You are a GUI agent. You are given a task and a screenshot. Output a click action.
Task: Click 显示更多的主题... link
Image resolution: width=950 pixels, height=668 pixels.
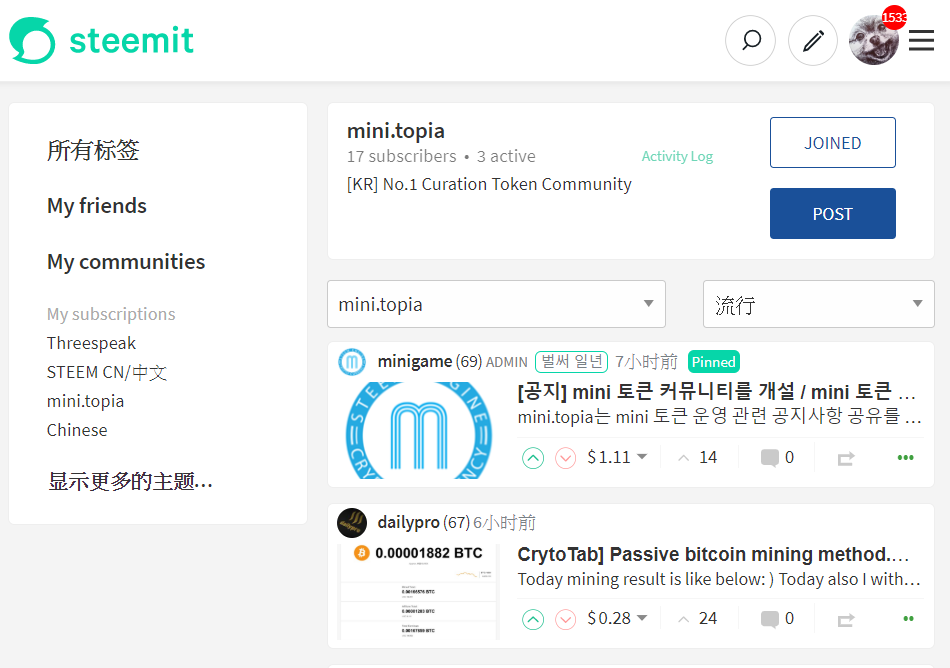tap(130, 481)
